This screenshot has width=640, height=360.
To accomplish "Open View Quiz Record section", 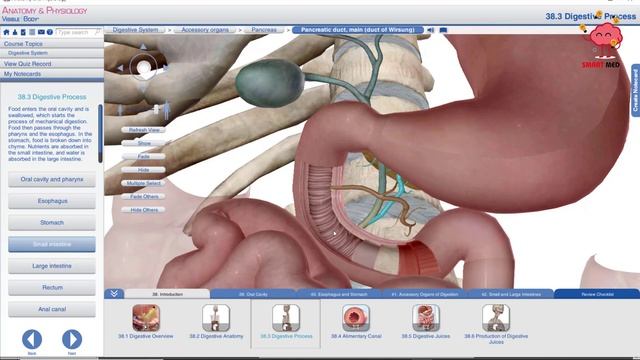I will point(51,64).
